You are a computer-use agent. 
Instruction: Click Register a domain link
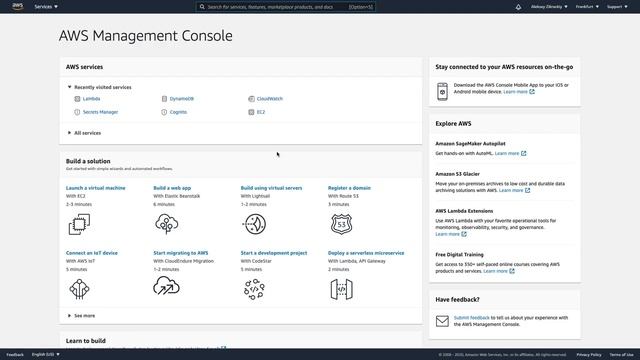click(x=349, y=188)
